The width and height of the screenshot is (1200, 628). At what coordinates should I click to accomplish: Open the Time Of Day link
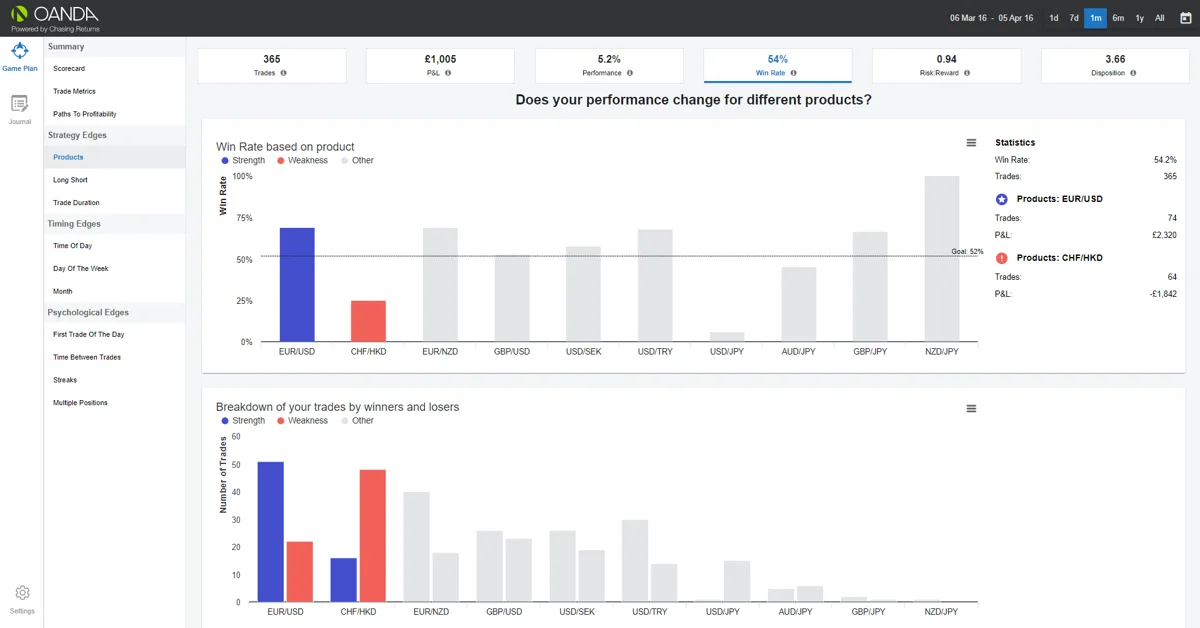115,246
